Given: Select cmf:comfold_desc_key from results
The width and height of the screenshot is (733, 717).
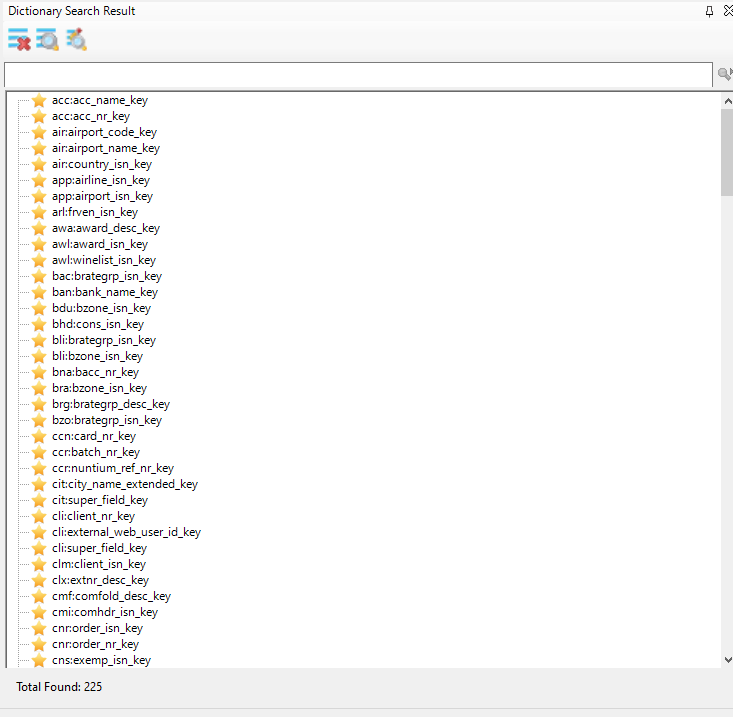Looking at the screenshot, I should (111, 596).
